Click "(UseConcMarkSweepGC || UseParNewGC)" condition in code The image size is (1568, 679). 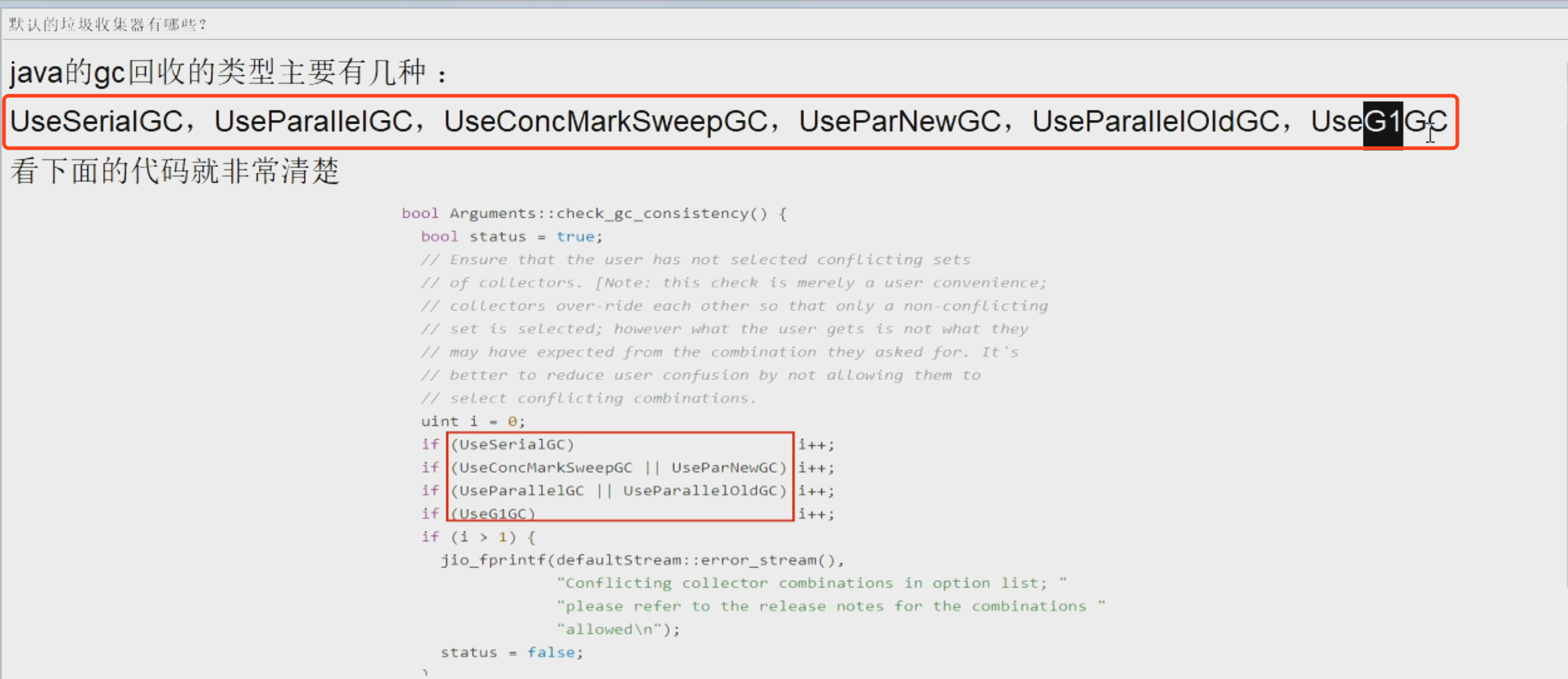point(619,468)
